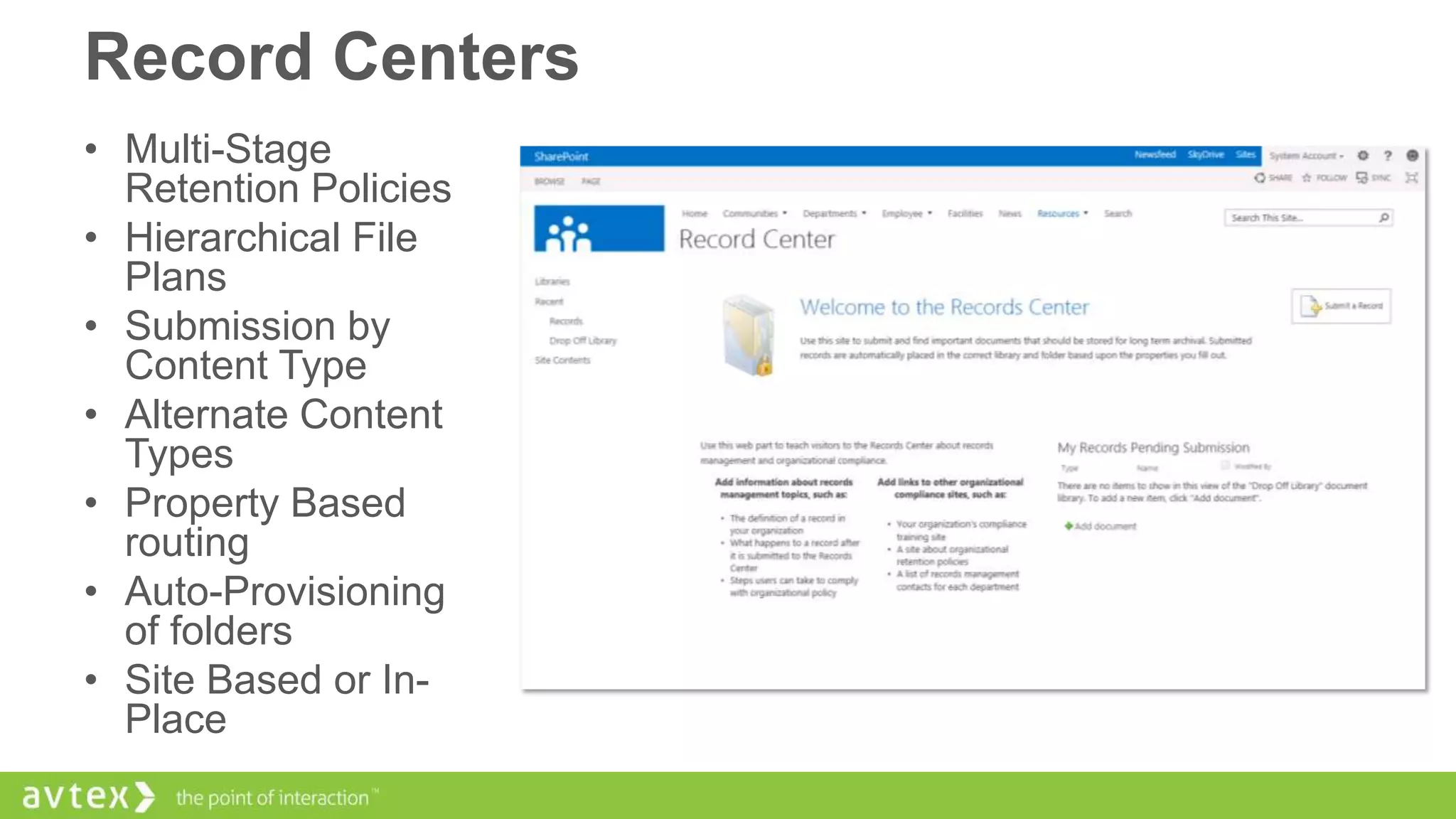Screen dimensions: 1456x819
Task: Go to Home in top navigation
Action: (x=695, y=213)
